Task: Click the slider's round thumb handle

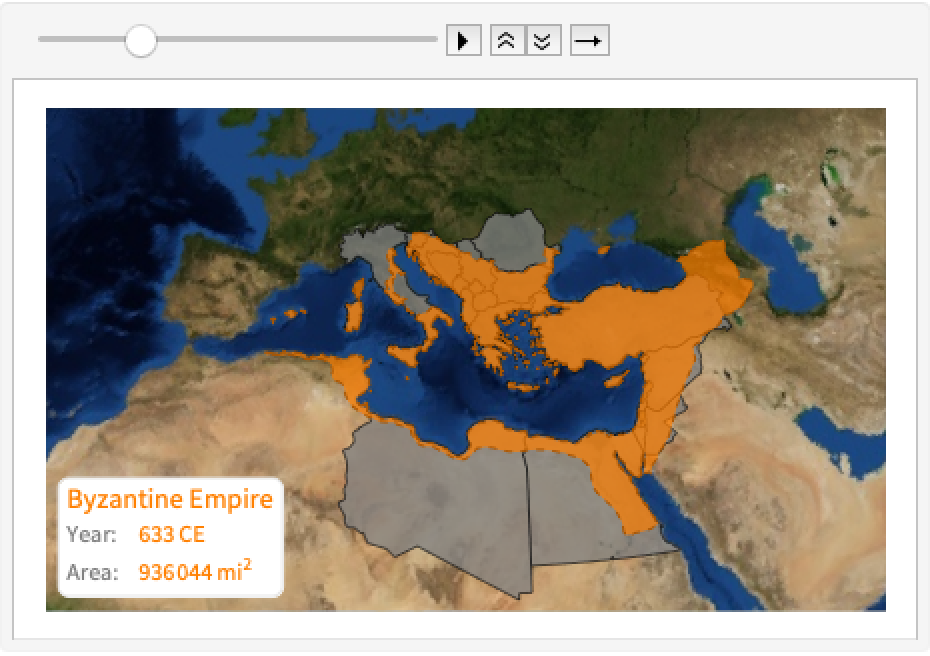Action: [x=141, y=41]
